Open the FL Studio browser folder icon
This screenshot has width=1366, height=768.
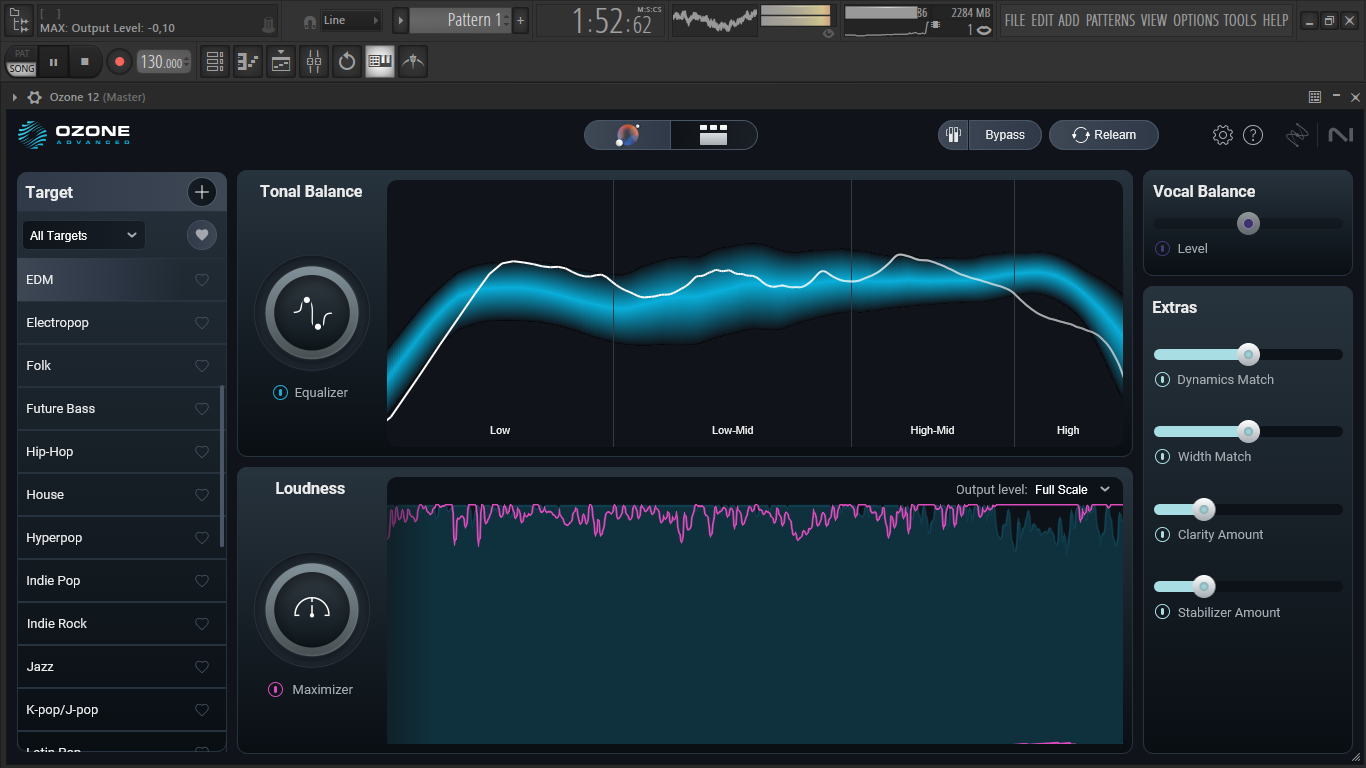19,20
